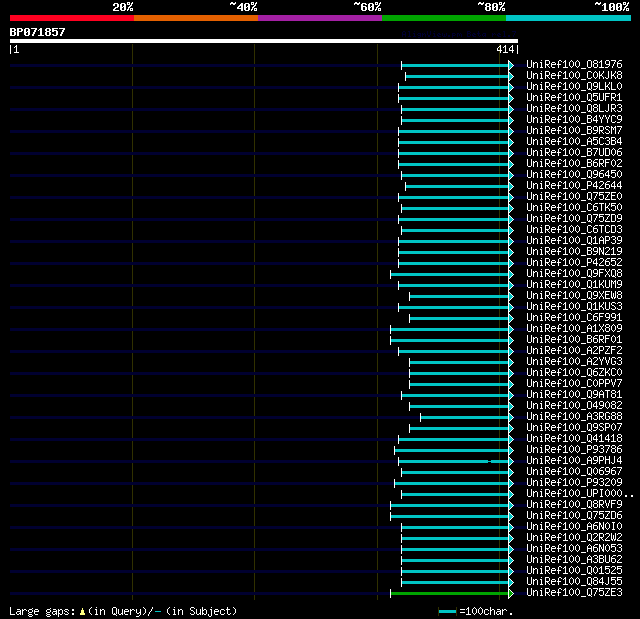
Task: Click the UniRef100_B9N219 label
Action: (x=574, y=252)
